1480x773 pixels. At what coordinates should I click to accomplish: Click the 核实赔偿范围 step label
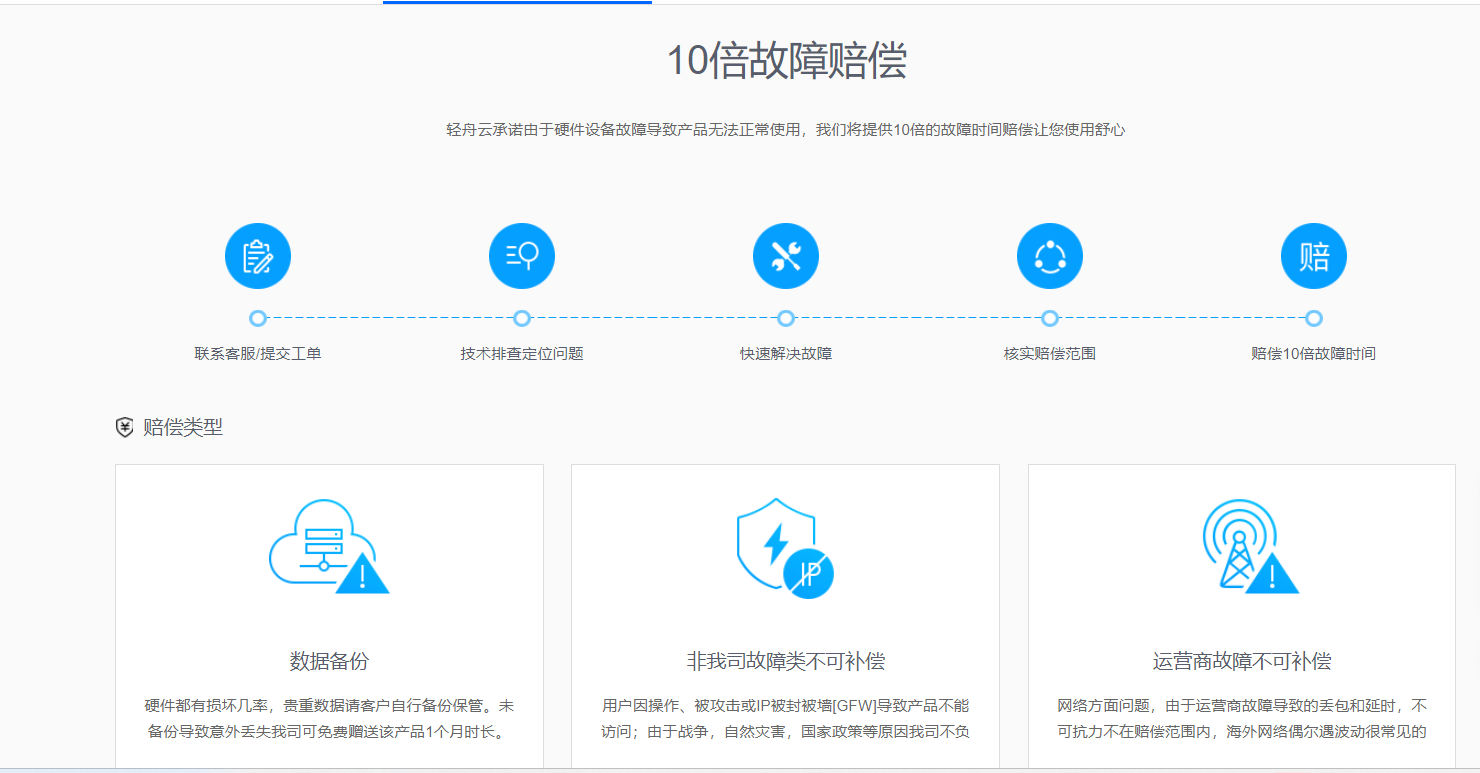click(x=1050, y=354)
